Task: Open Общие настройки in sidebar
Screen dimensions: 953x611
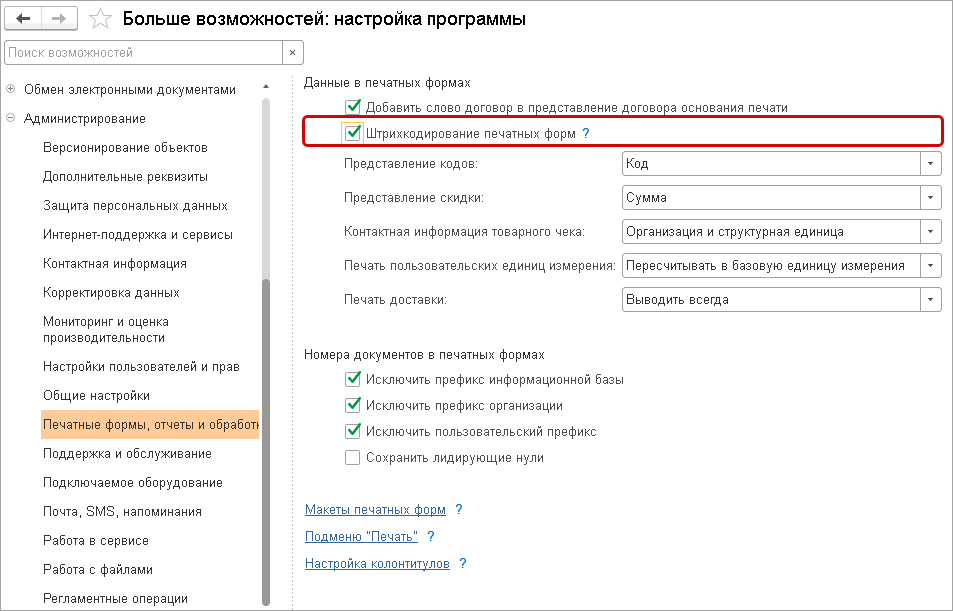Action: (96, 396)
